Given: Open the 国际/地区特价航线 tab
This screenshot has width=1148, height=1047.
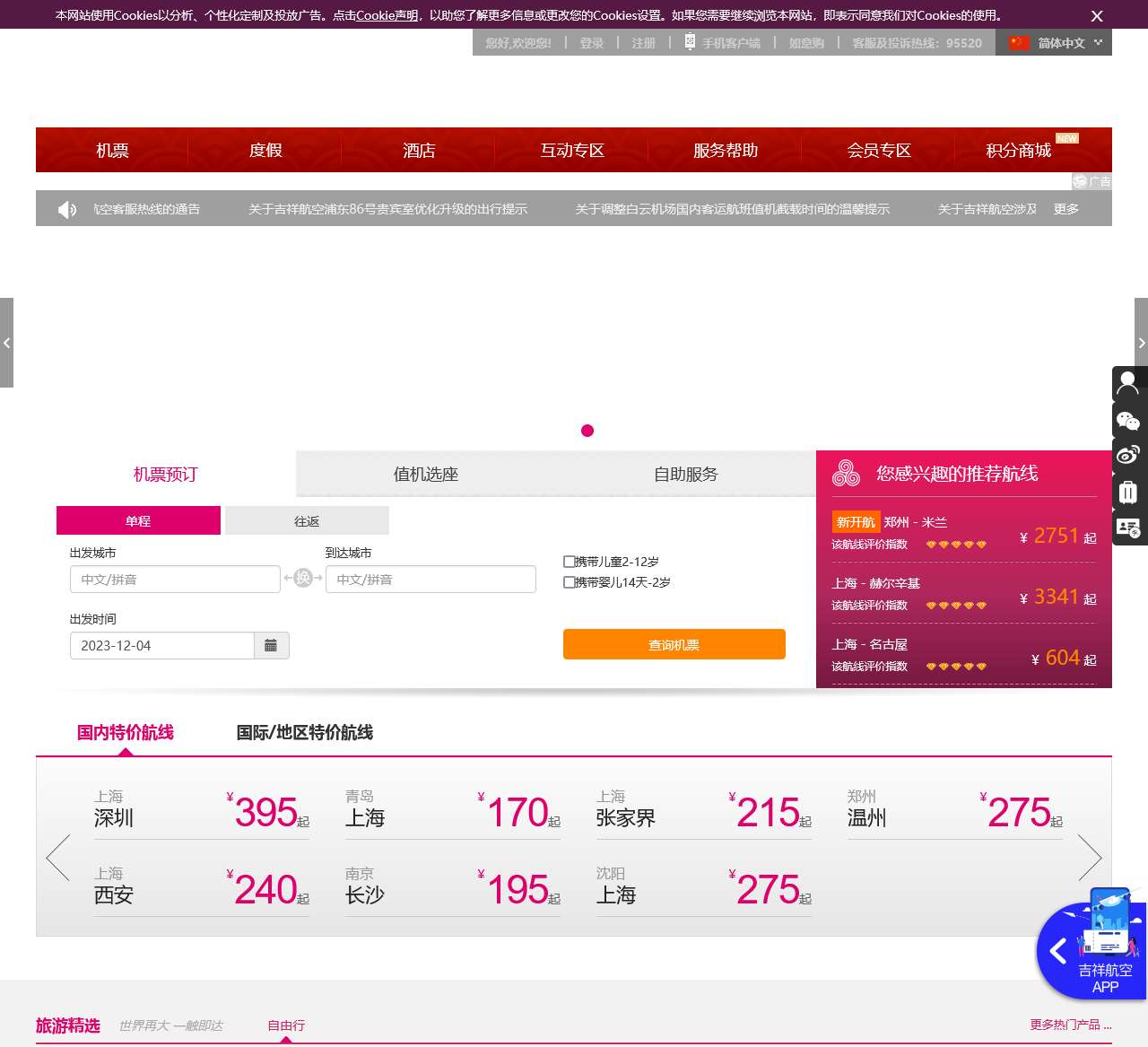Looking at the screenshot, I should (x=305, y=733).
